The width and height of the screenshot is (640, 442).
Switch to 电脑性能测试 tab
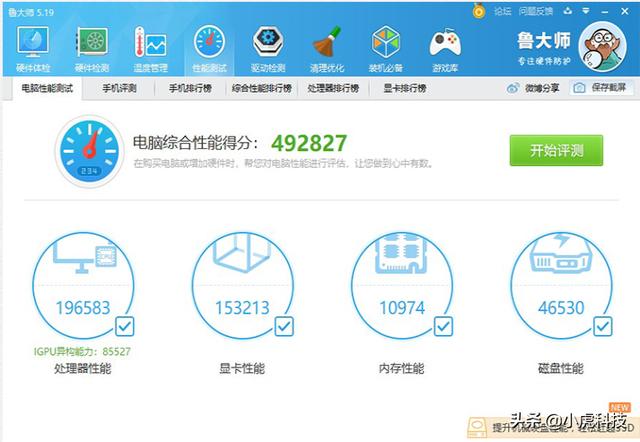tap(47, 88)
